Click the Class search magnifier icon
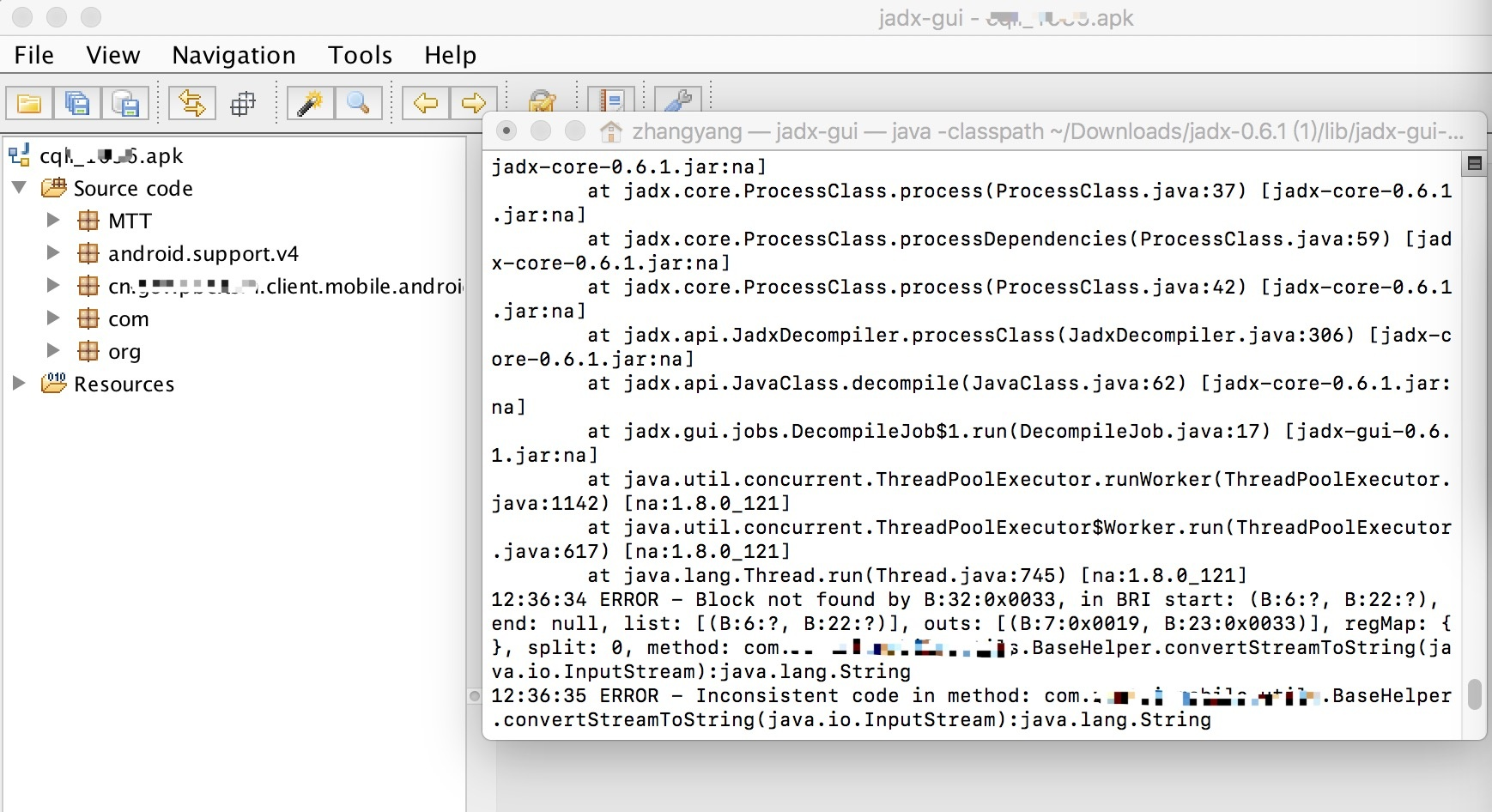 pyautogui.click(x=358, y=104)
